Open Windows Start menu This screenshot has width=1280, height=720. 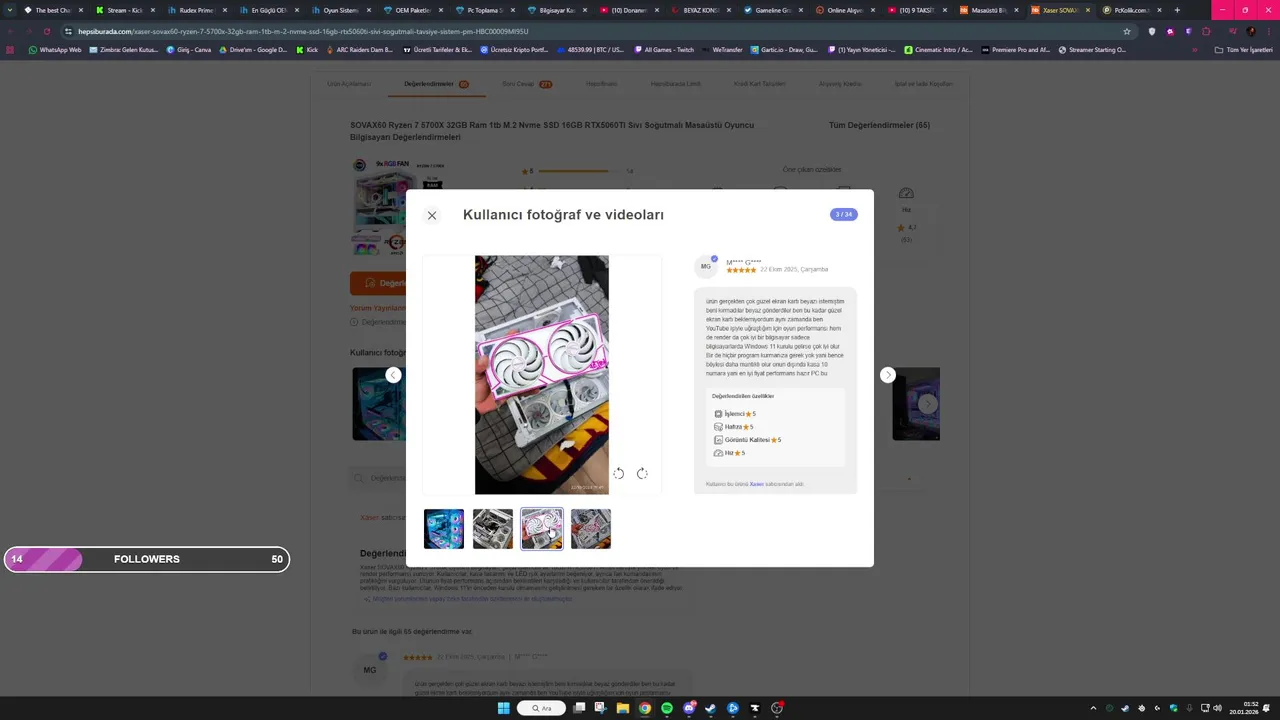point(504,708)
